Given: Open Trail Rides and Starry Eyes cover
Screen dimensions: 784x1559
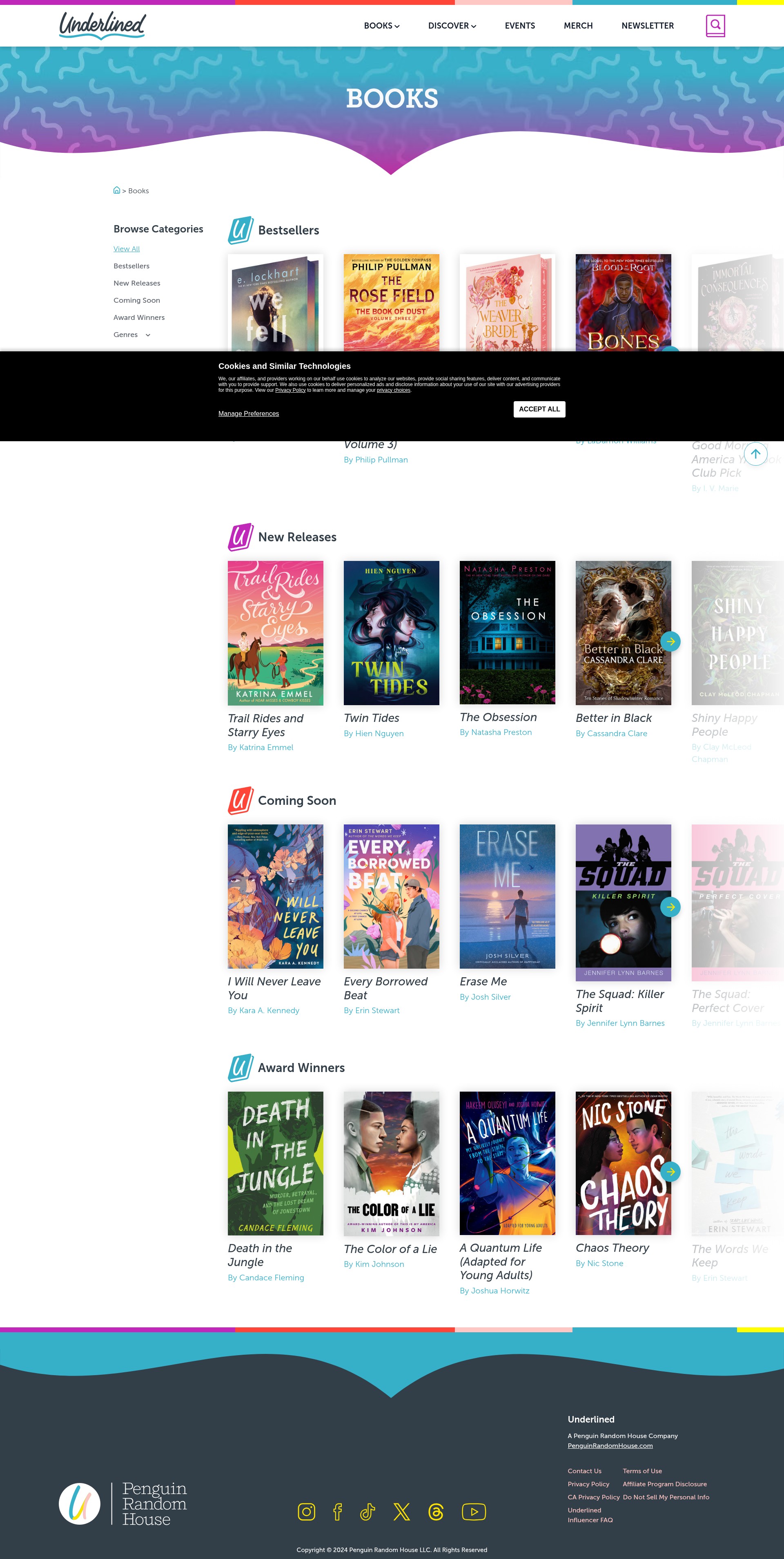Looking at the screenshot, I should (x=275, y=633).
